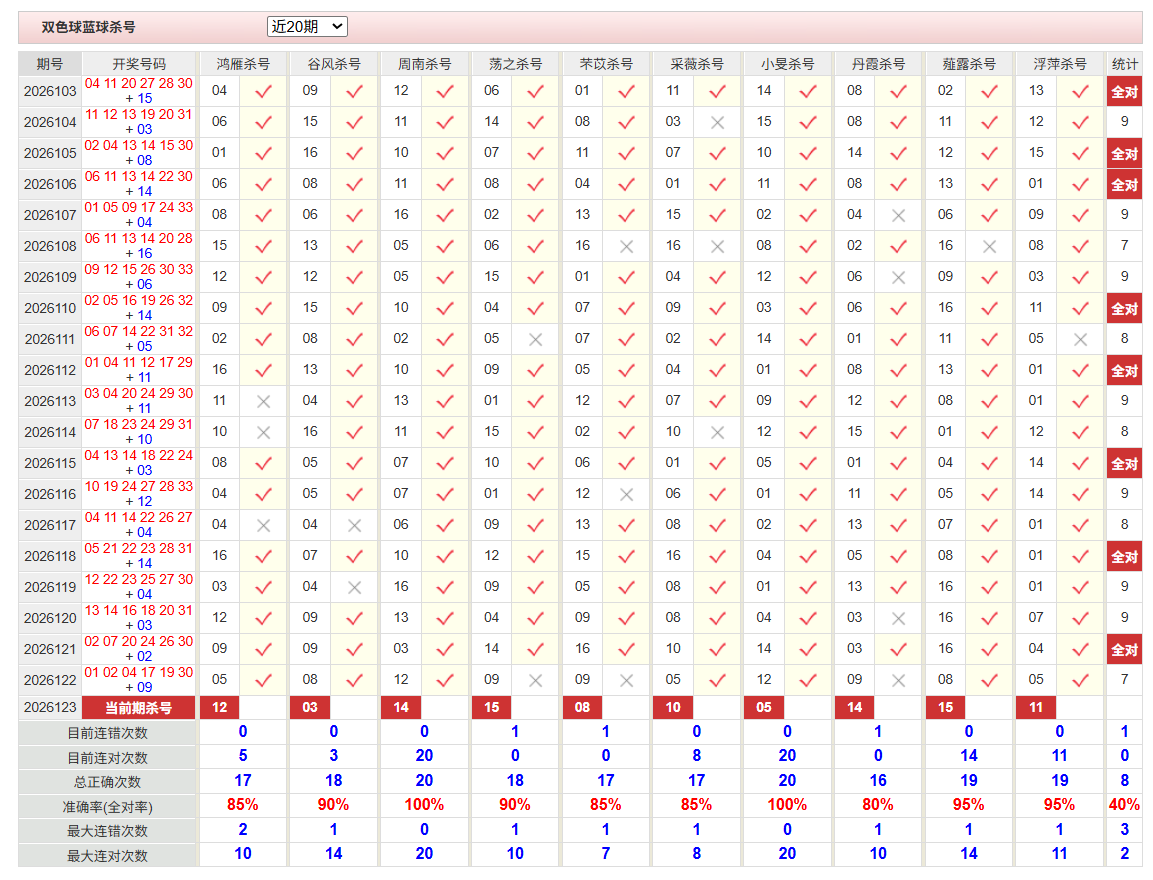Click the red 03 badge under 谷风杀号
Image resolution: width=1153 pixels, height=880 pixels.
(310, 707)
